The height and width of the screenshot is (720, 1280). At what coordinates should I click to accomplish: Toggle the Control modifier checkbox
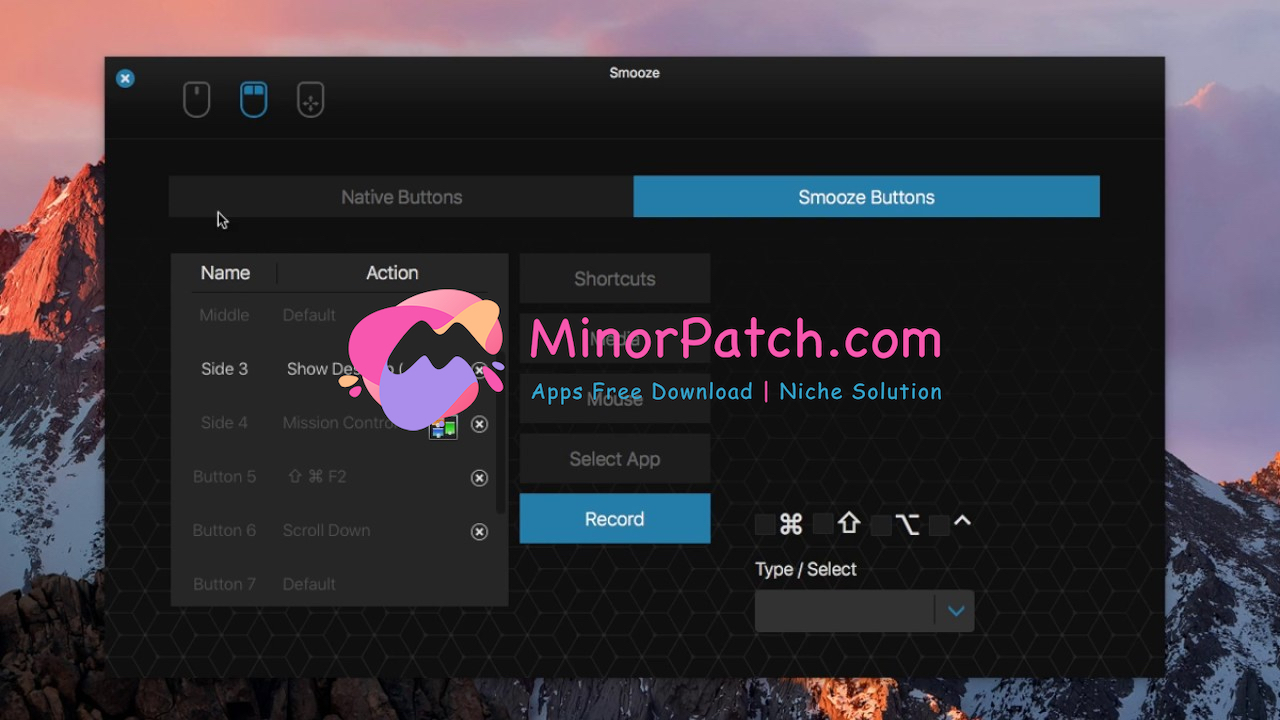tap(939, 525)
